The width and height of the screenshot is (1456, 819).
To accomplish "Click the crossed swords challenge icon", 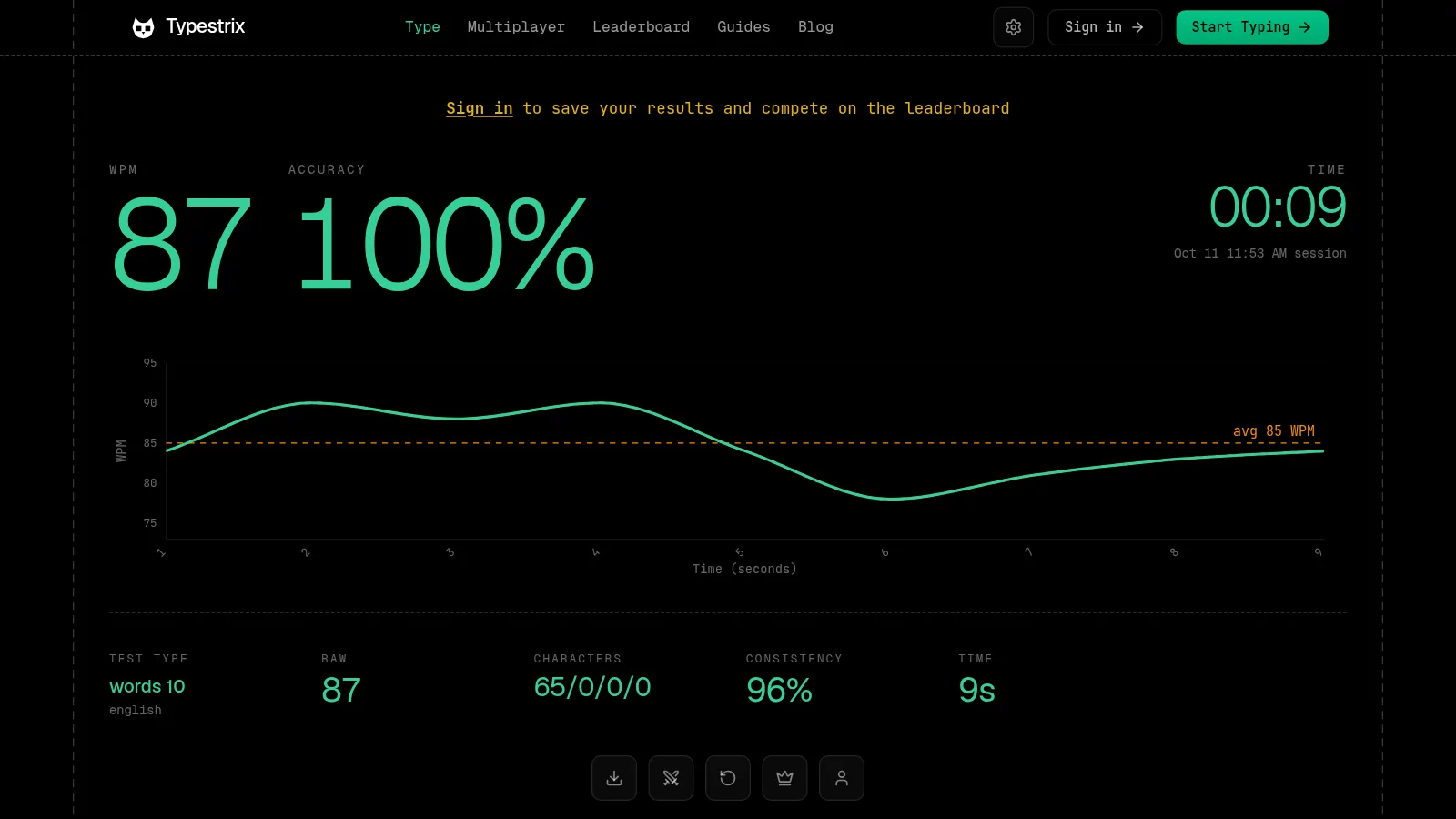I will [x=671, y=778].
